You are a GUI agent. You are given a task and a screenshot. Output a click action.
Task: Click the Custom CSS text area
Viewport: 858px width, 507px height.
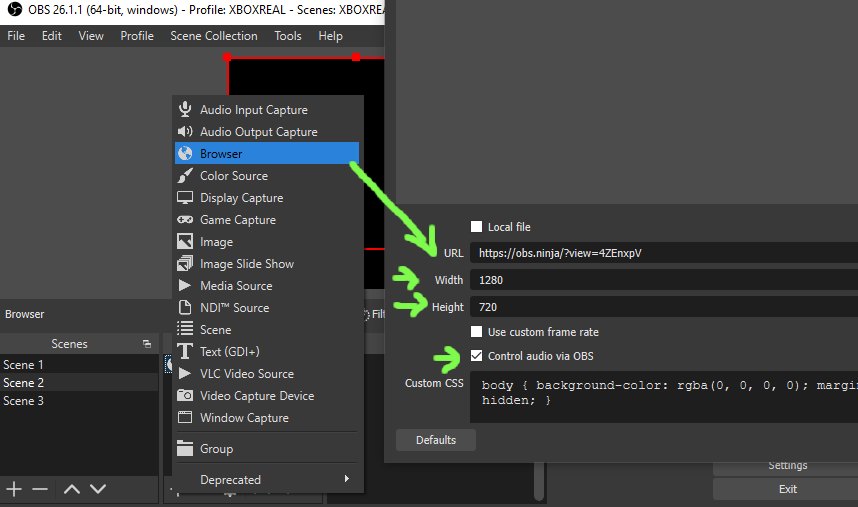[x=664, y=397]
